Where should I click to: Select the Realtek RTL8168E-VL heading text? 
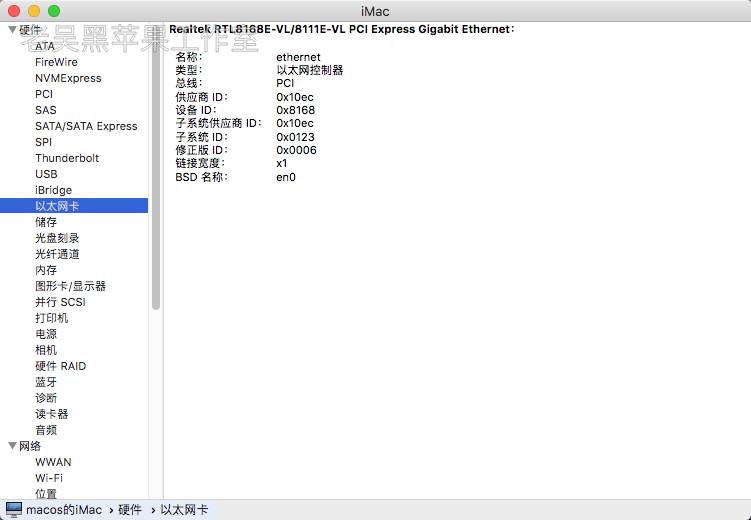[x=341, y=29]
